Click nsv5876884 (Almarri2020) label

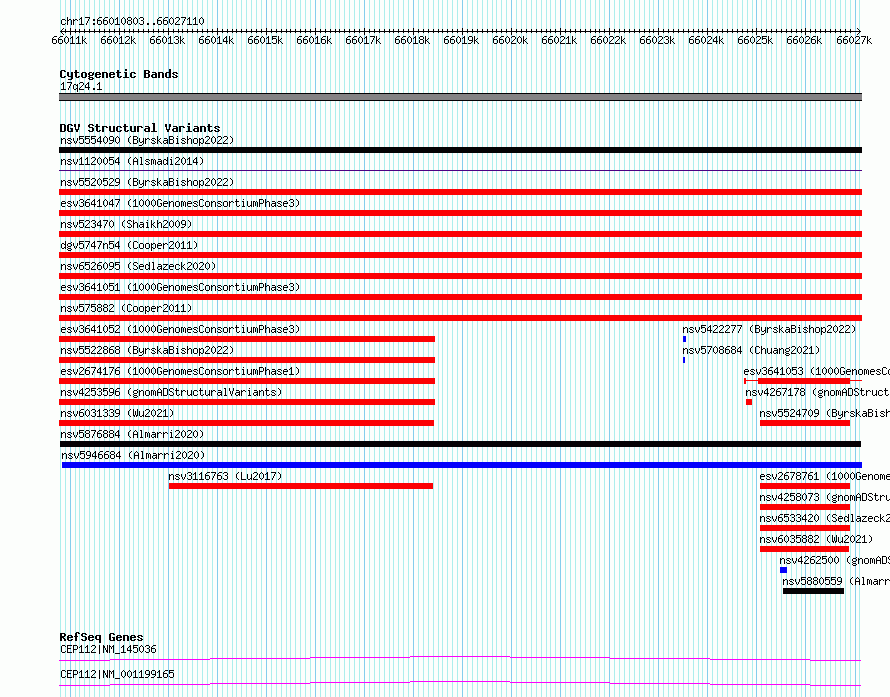132,434
